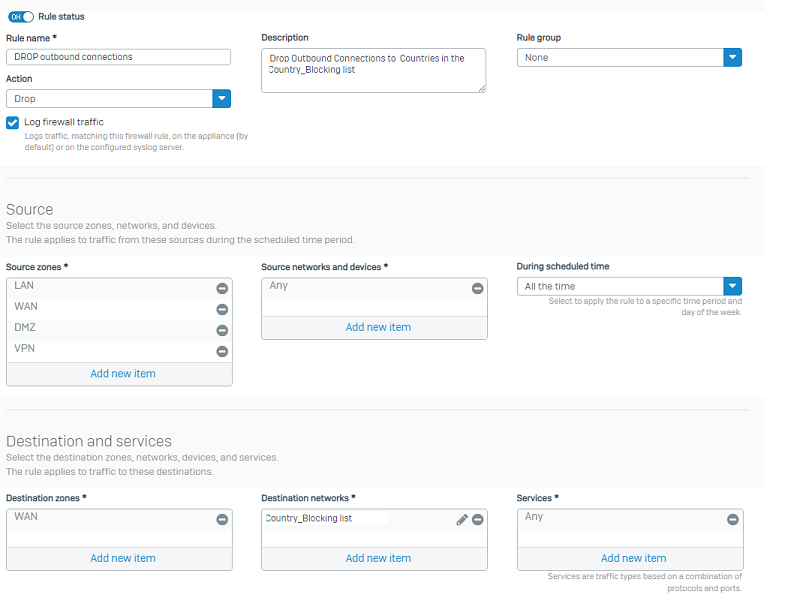Add new item to Services

[x=633, y=558]
